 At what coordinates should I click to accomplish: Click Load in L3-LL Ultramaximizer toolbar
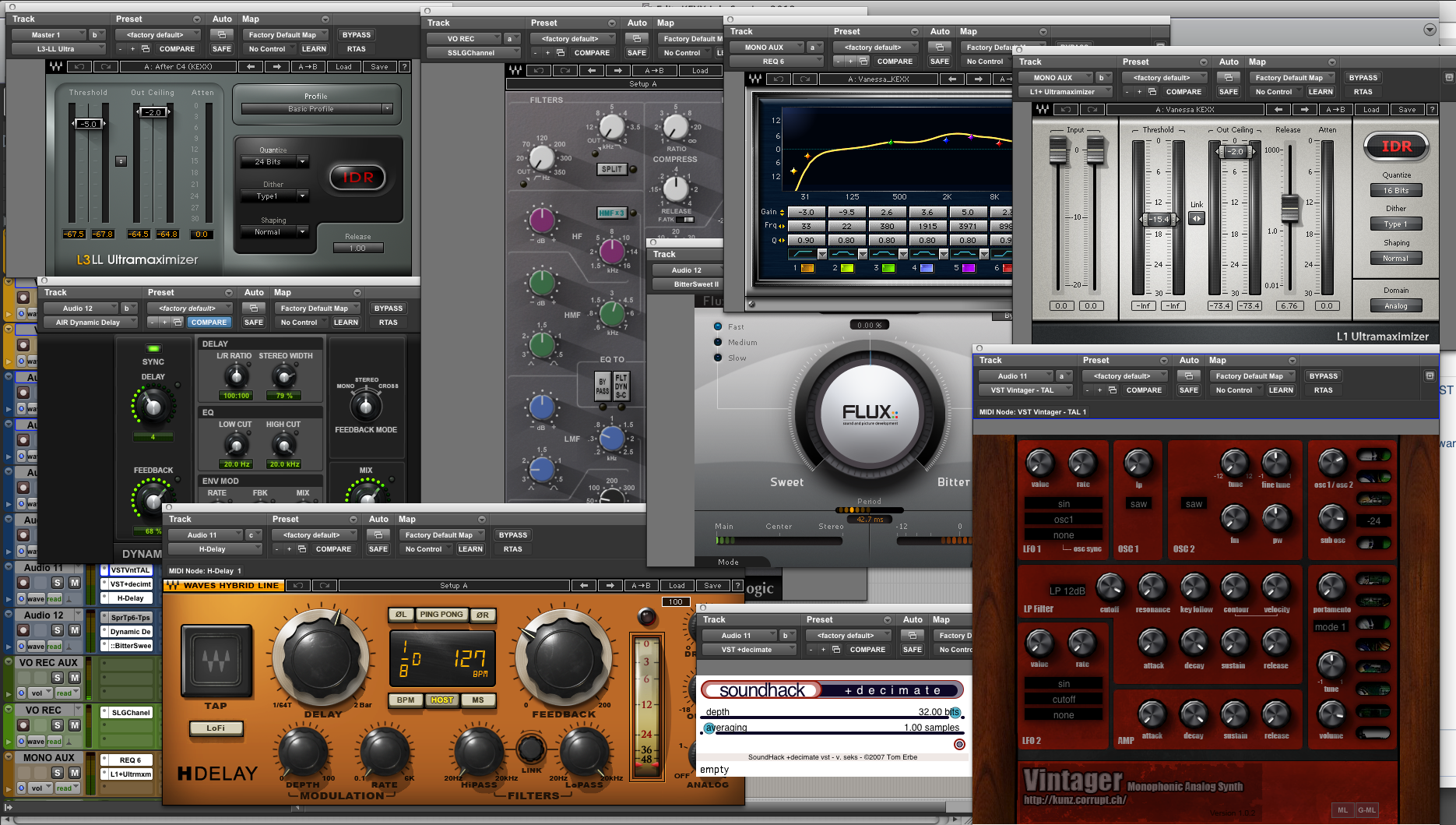343,67
